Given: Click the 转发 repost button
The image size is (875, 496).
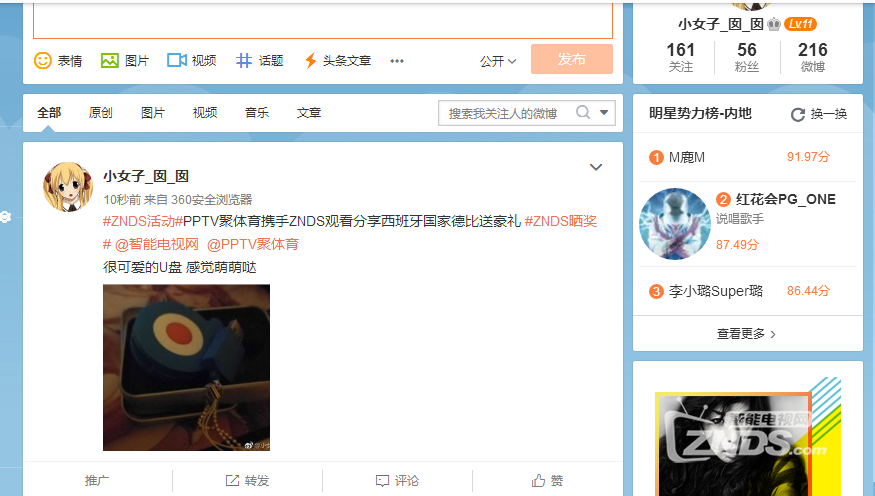Looking at the screenshot, I should (247, 480).
